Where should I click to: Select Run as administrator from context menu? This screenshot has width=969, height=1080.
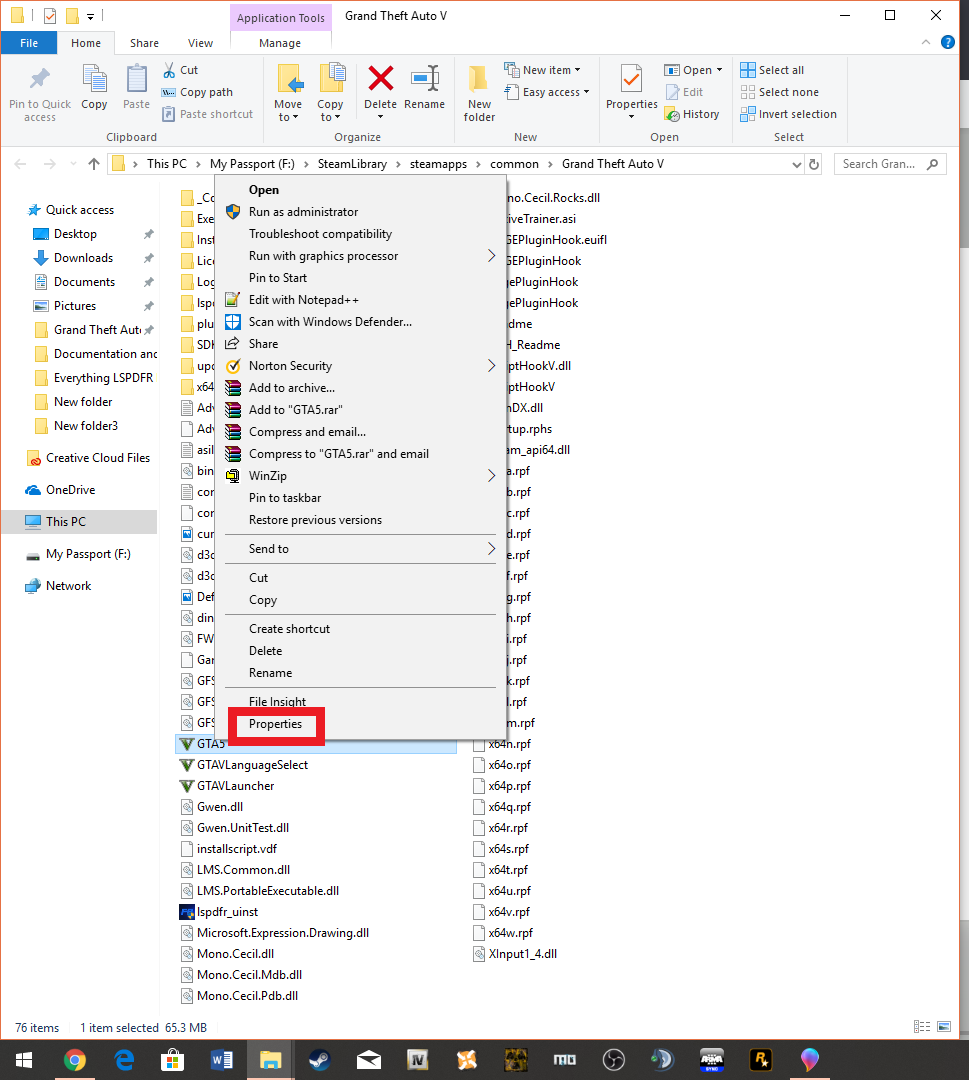pyautogui.click(x=362, y=211)
